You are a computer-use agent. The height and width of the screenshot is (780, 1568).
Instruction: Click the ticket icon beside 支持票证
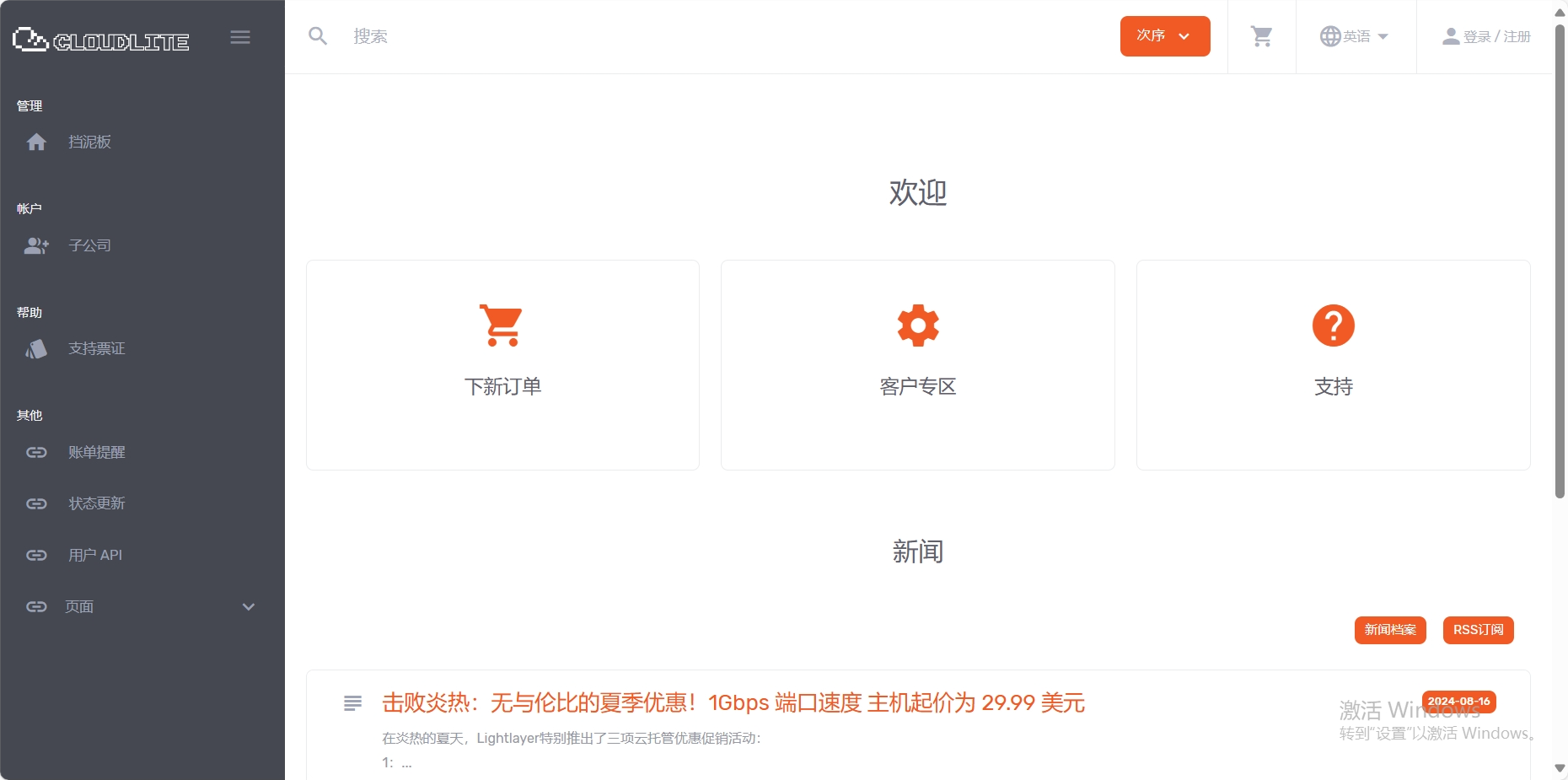pyautogui.click(x=36, y=348)
